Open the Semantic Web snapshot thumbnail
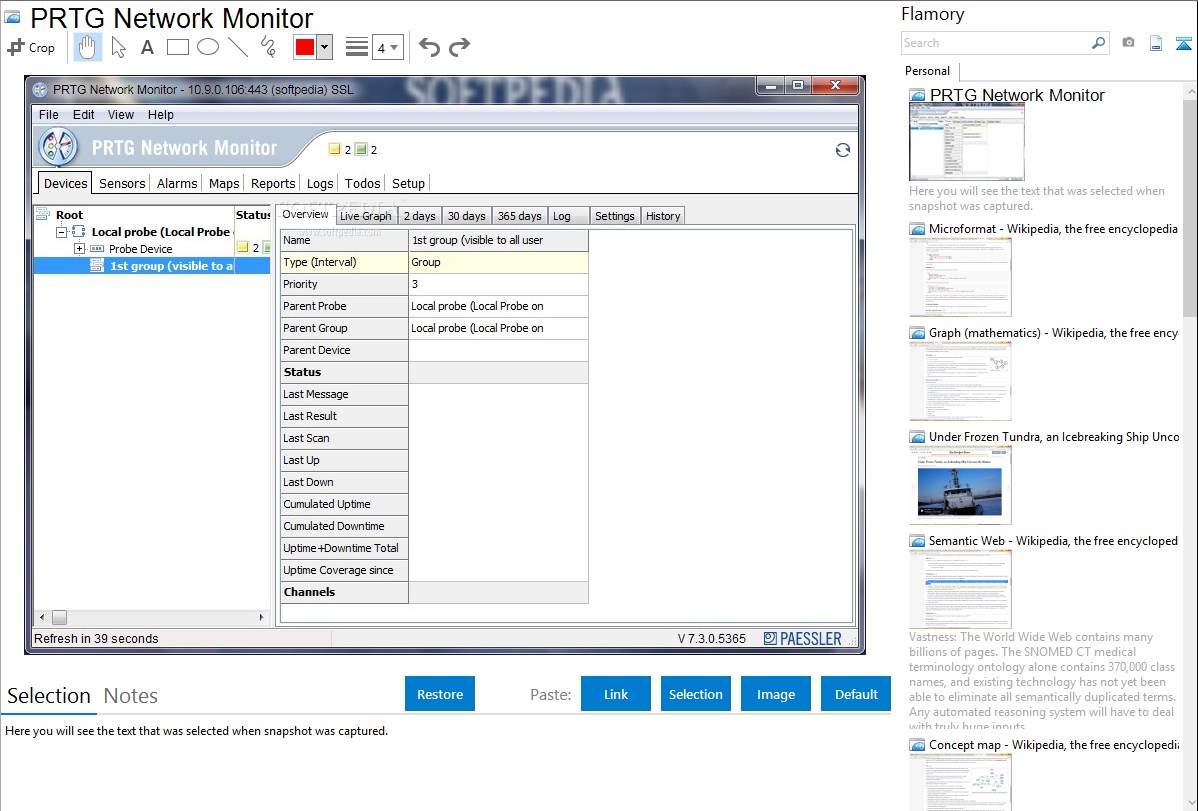This screenshot has width=1198, height=811. pos(960,589)
